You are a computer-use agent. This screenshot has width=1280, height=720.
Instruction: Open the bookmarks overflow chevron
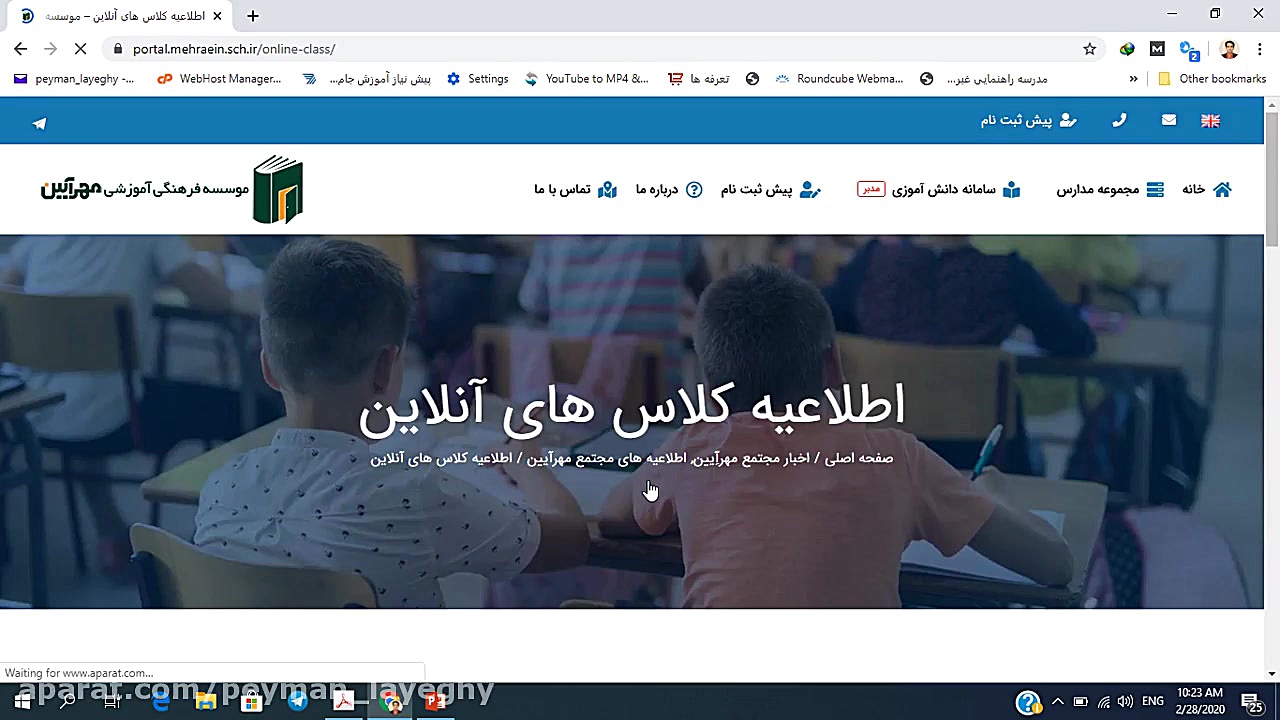pos(1133,79)
